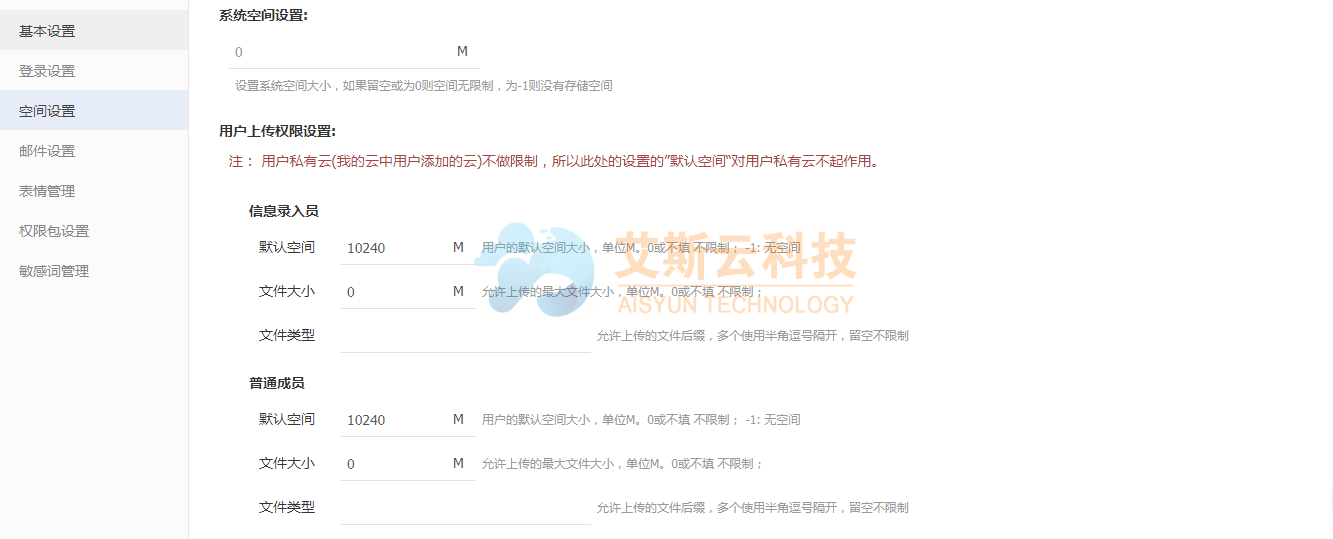Click the 用户上传权限设置 section heading
Image resolution: width=1333 pixels, height=539 pixels.
point(277,131)
